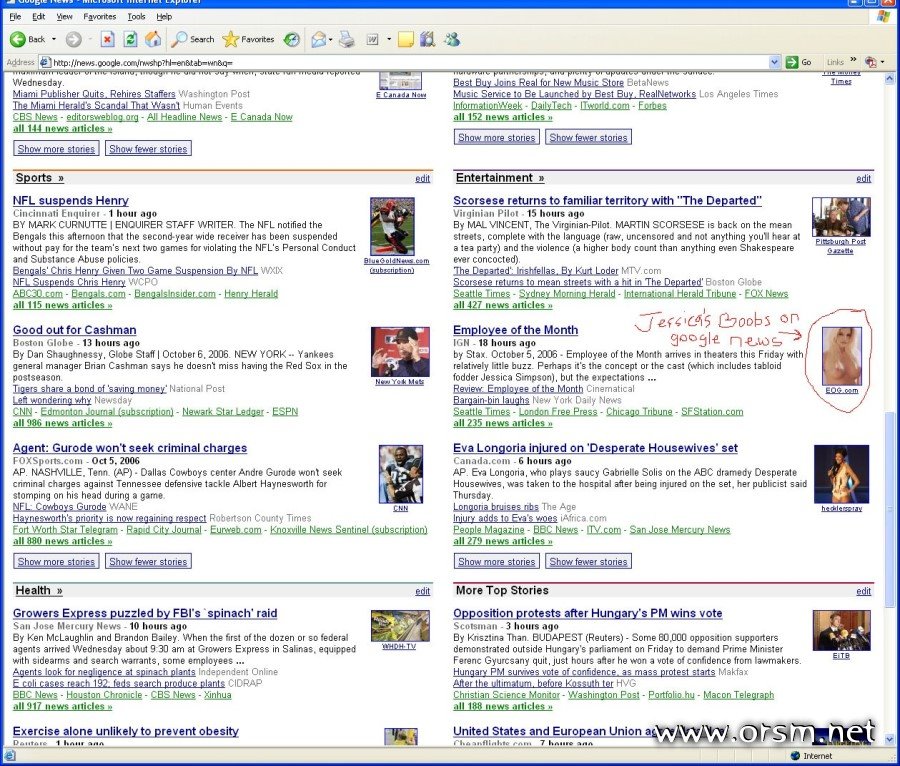Launch Messenger from the toolbar icon
The height and width of the screenshot is (766, 900).
(x=452, y=39)
